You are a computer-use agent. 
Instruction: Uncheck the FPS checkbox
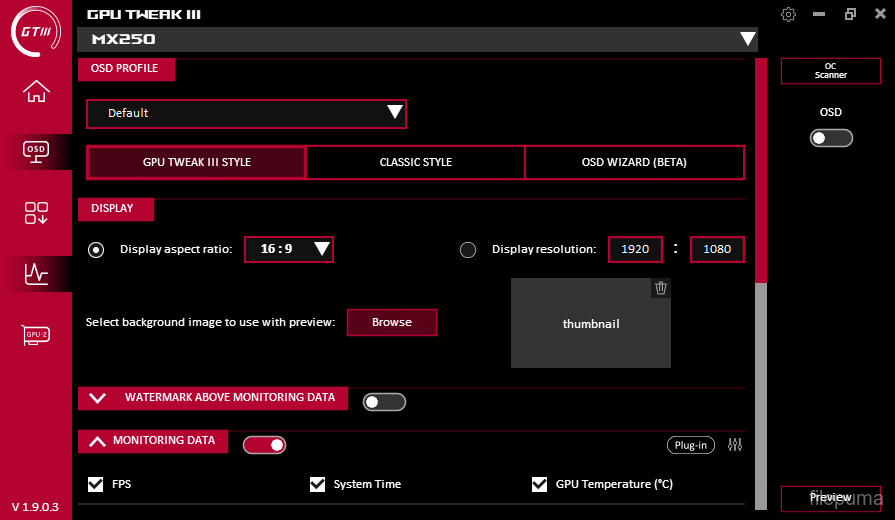96,484
